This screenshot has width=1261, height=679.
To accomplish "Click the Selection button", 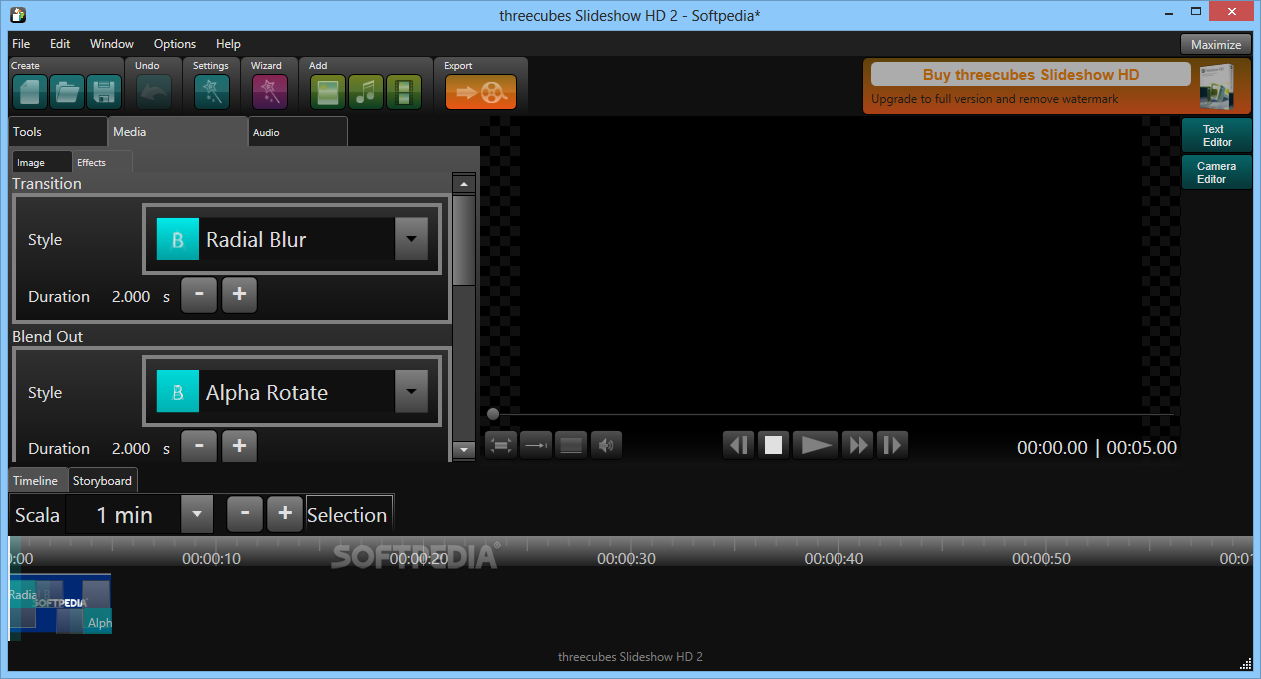I will tap(348, 515).
